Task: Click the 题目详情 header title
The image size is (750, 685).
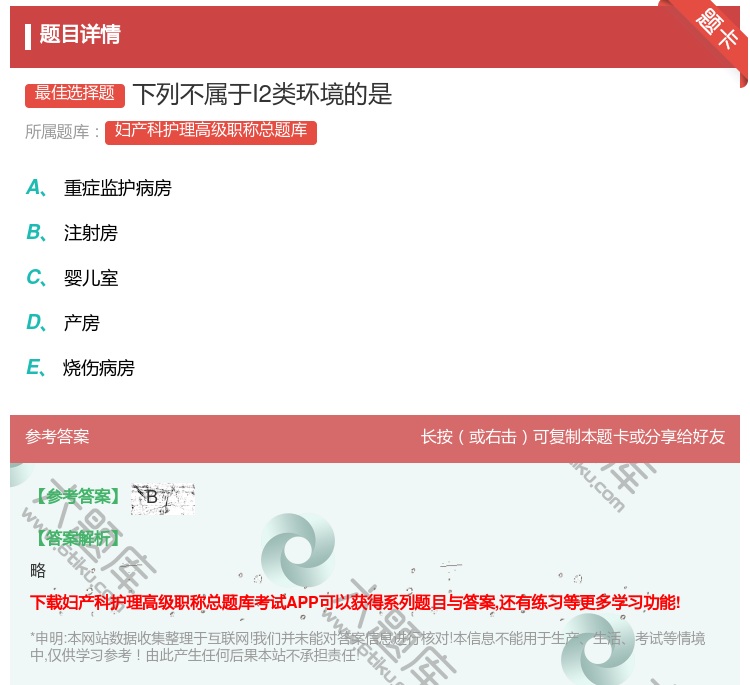Action: coord(80,34)
